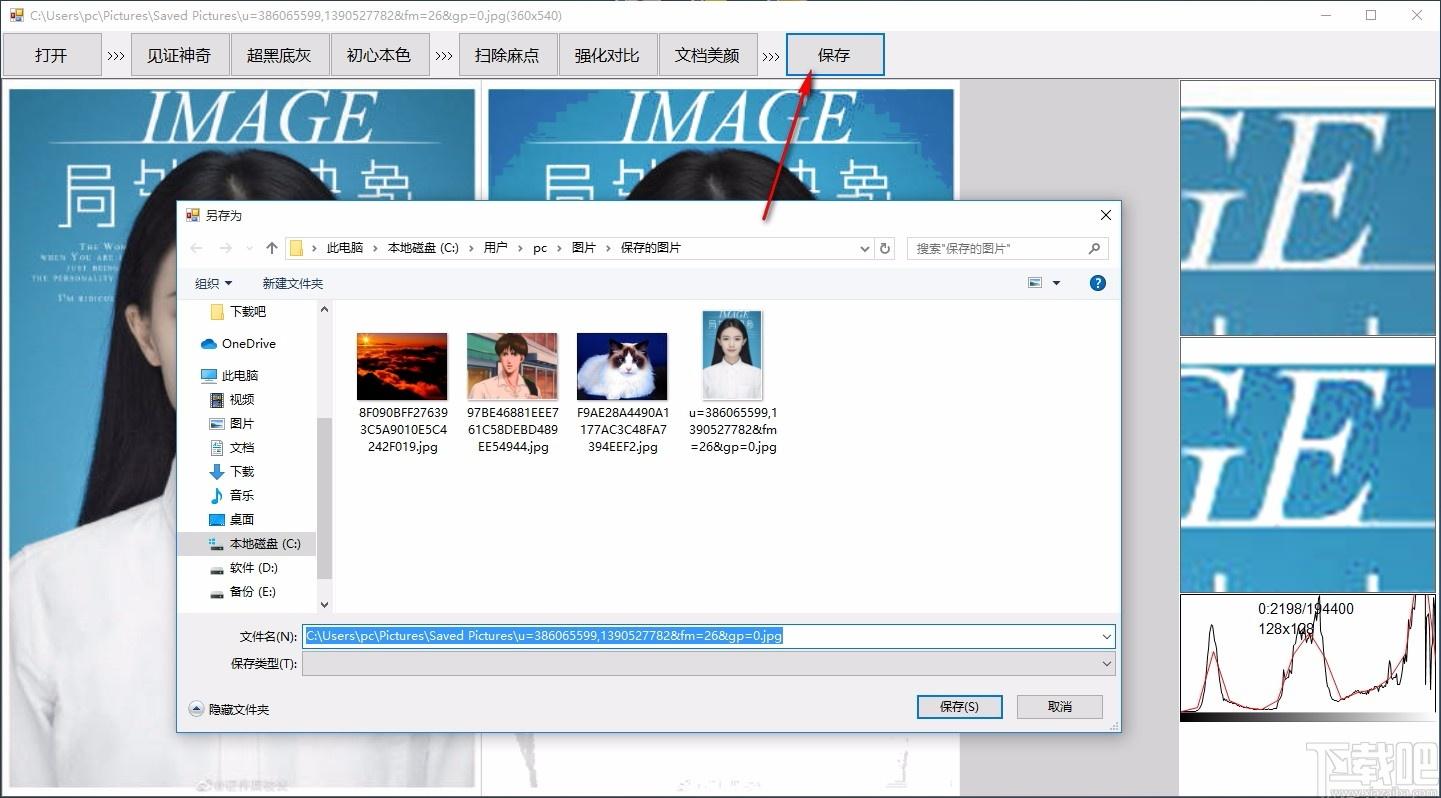
Task: Open the 图片 folder in sidebar
Action: tap(232, 424)
